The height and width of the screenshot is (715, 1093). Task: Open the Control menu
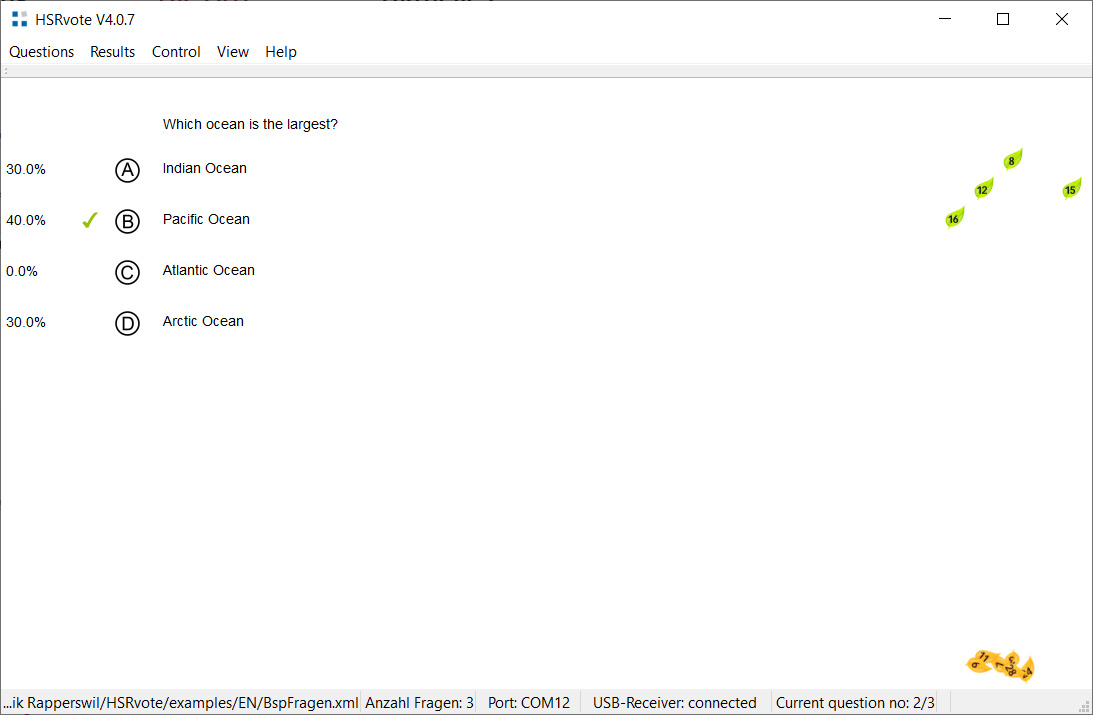pyautogui.click(x=176, y=52)
